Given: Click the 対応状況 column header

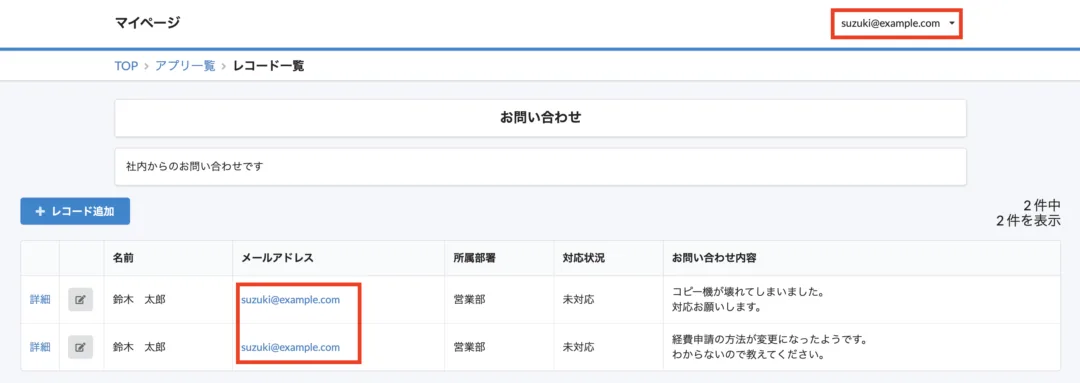Looking at the screenshot, I should pos(583,258).
